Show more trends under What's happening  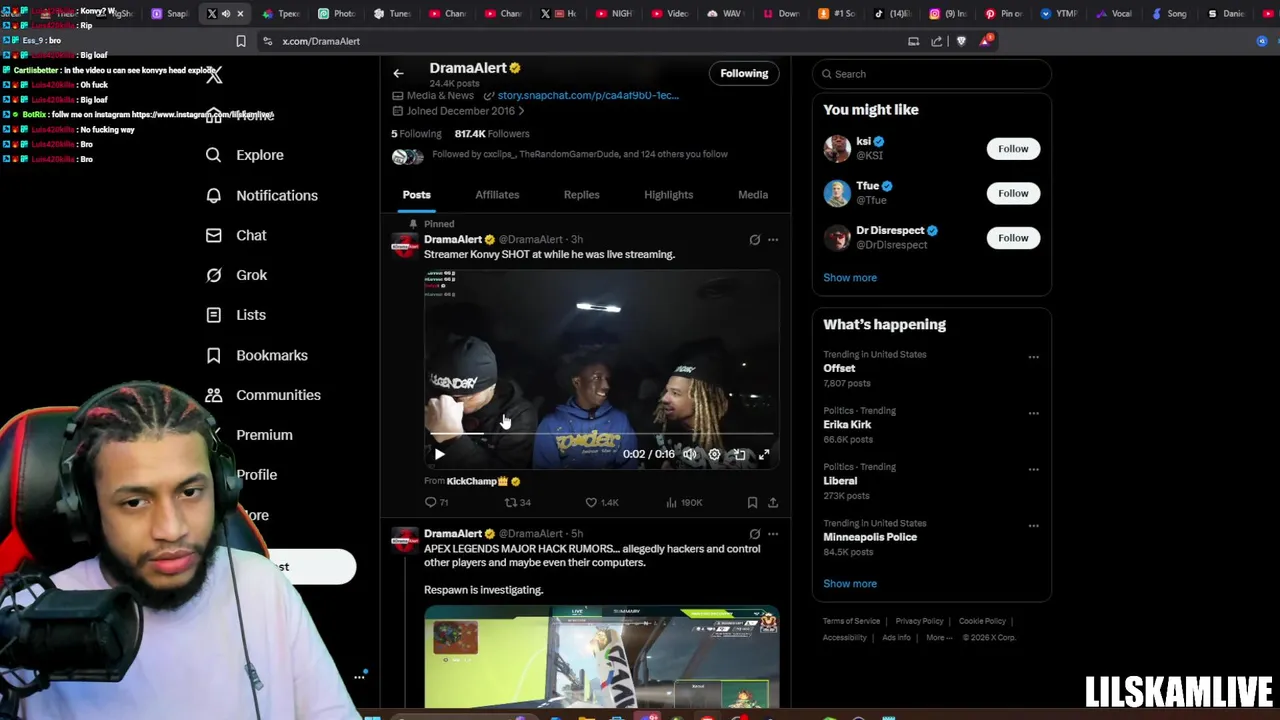850,584
